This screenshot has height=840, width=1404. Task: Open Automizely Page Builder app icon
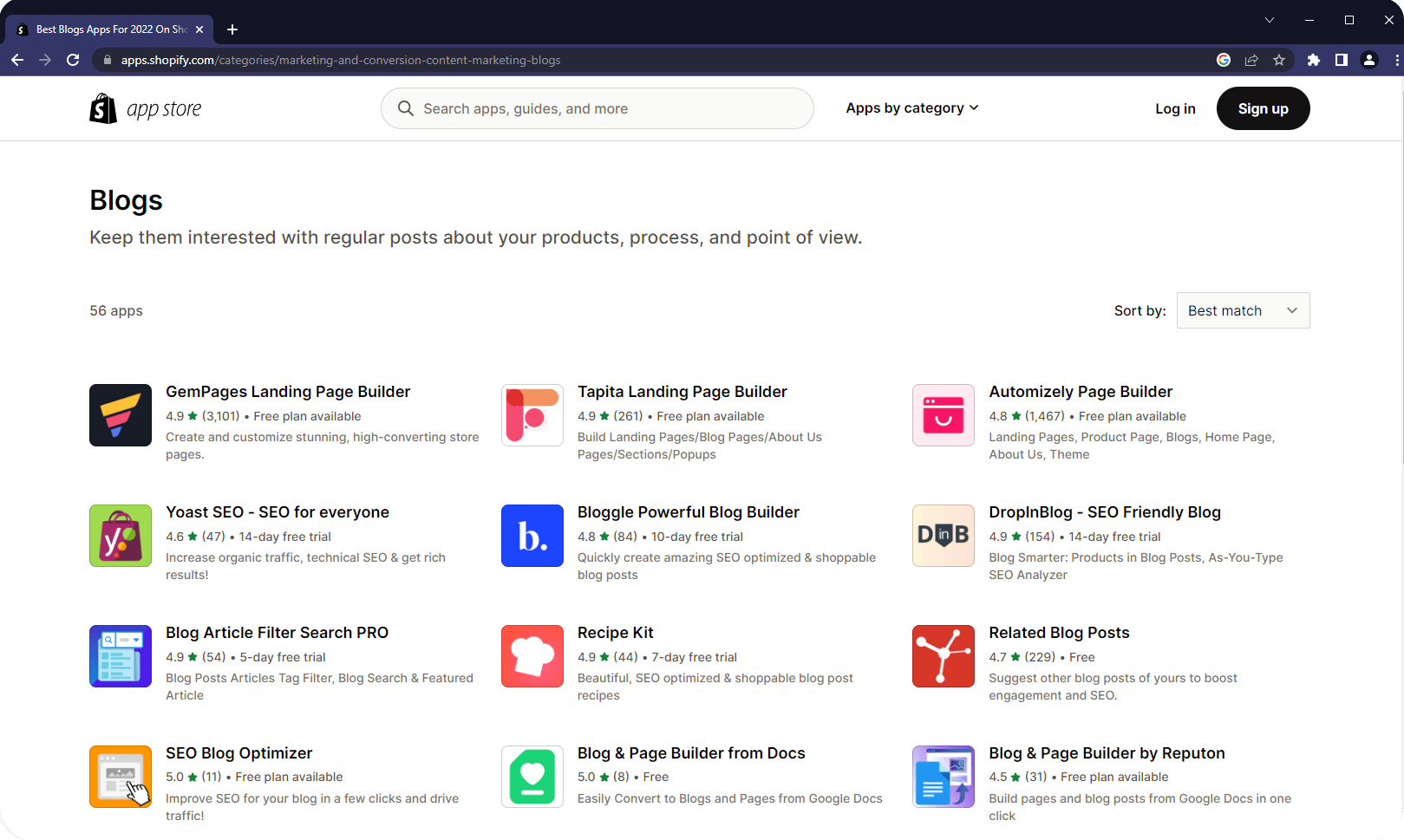(944, 415)
